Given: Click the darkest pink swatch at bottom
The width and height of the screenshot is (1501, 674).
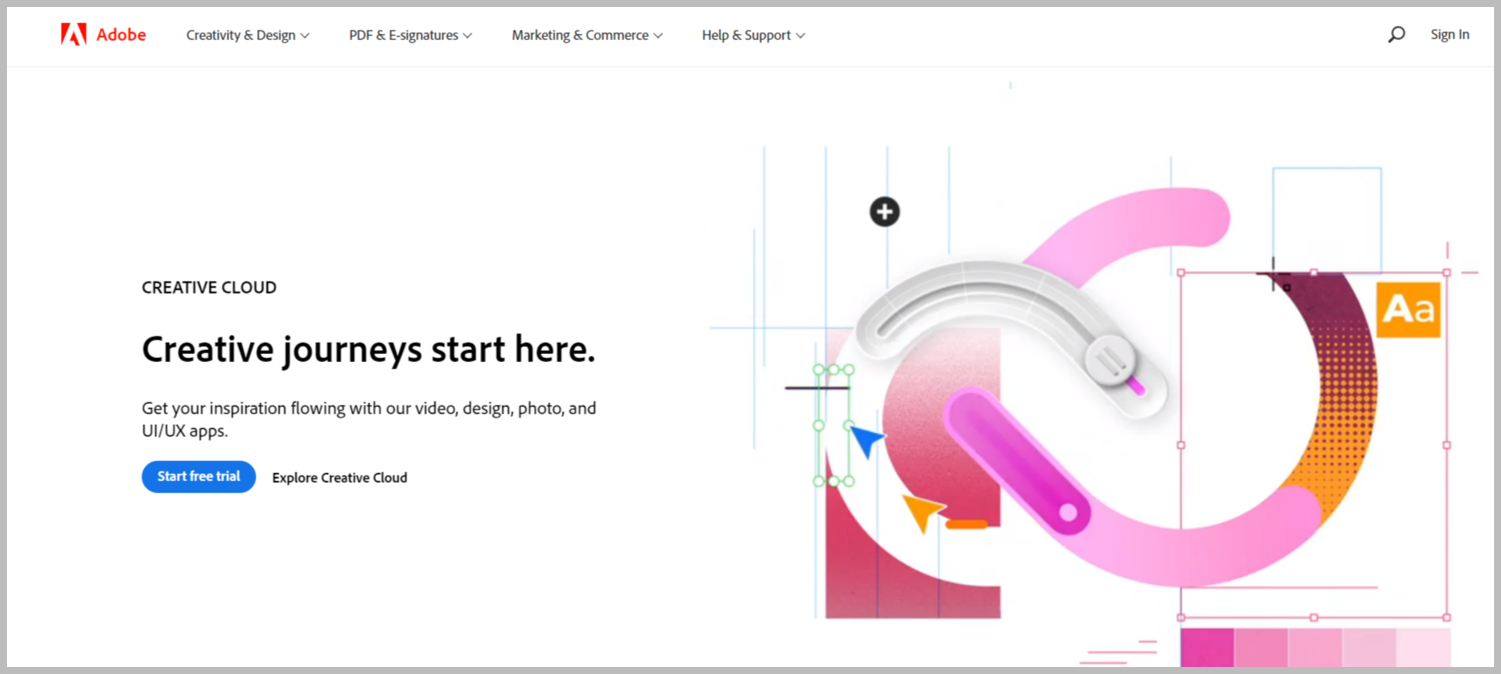Looking at the screenshot, I should point(1207,647).
